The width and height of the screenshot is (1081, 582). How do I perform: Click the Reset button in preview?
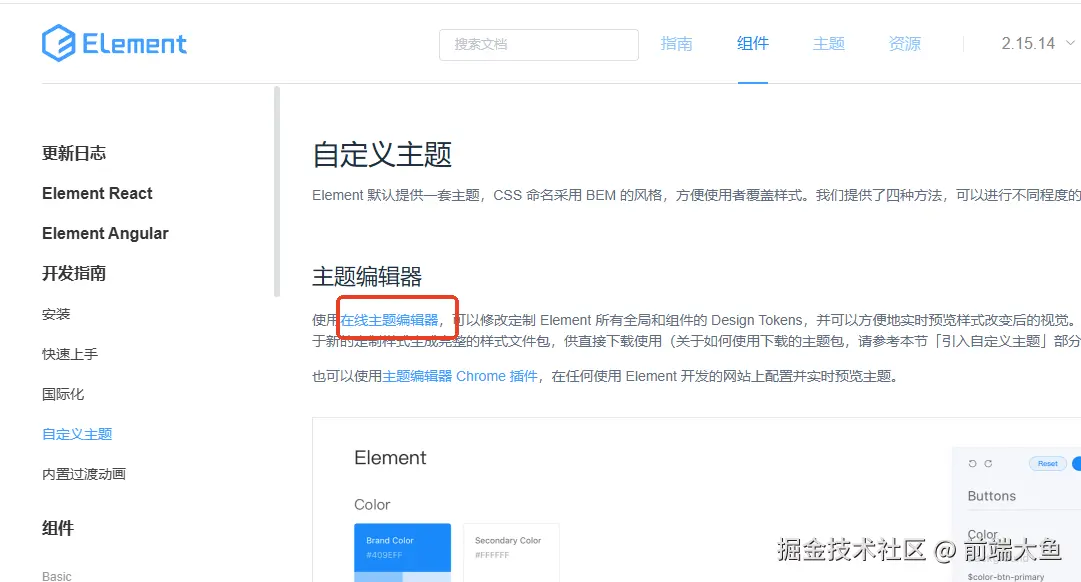(1047, 463)
